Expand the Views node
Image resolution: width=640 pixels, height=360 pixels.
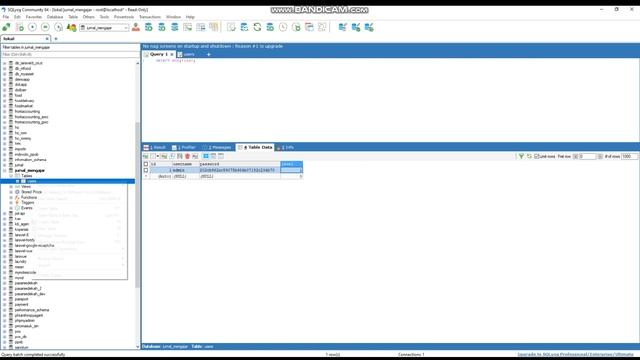click(x=11, y=187)
